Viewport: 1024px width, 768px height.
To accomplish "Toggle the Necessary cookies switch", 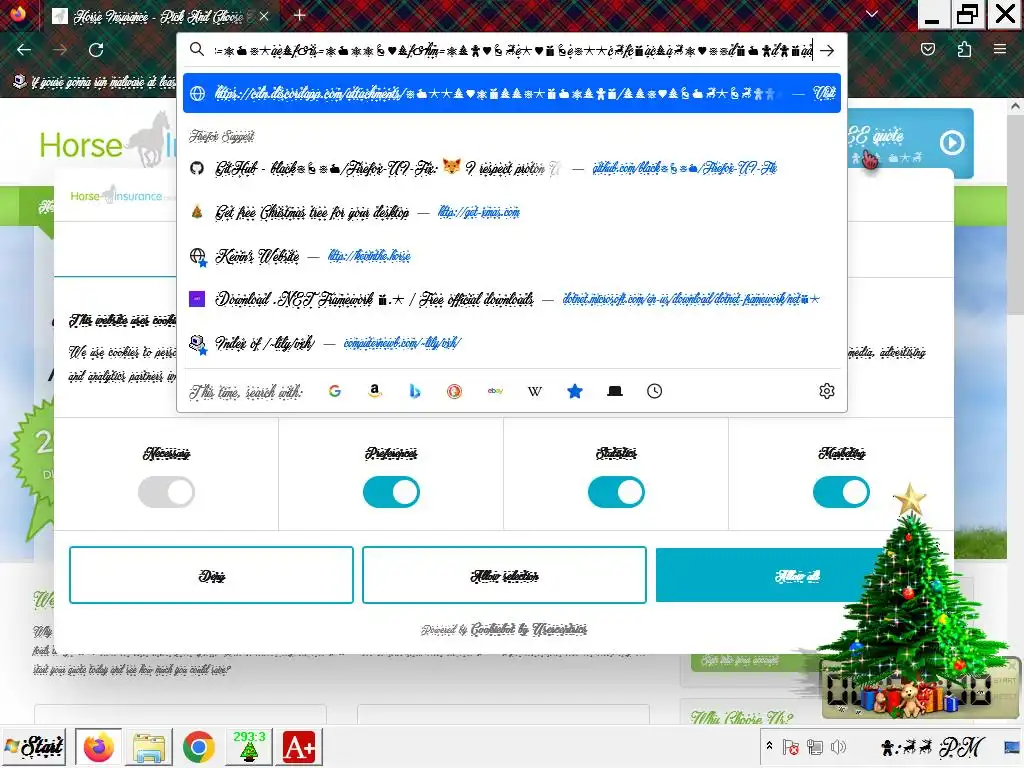I will pos(167,492).
